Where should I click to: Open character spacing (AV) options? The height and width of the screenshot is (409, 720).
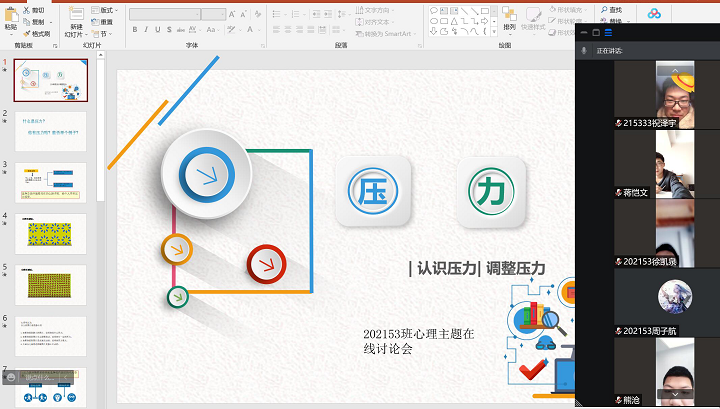(x=194, y=30)
